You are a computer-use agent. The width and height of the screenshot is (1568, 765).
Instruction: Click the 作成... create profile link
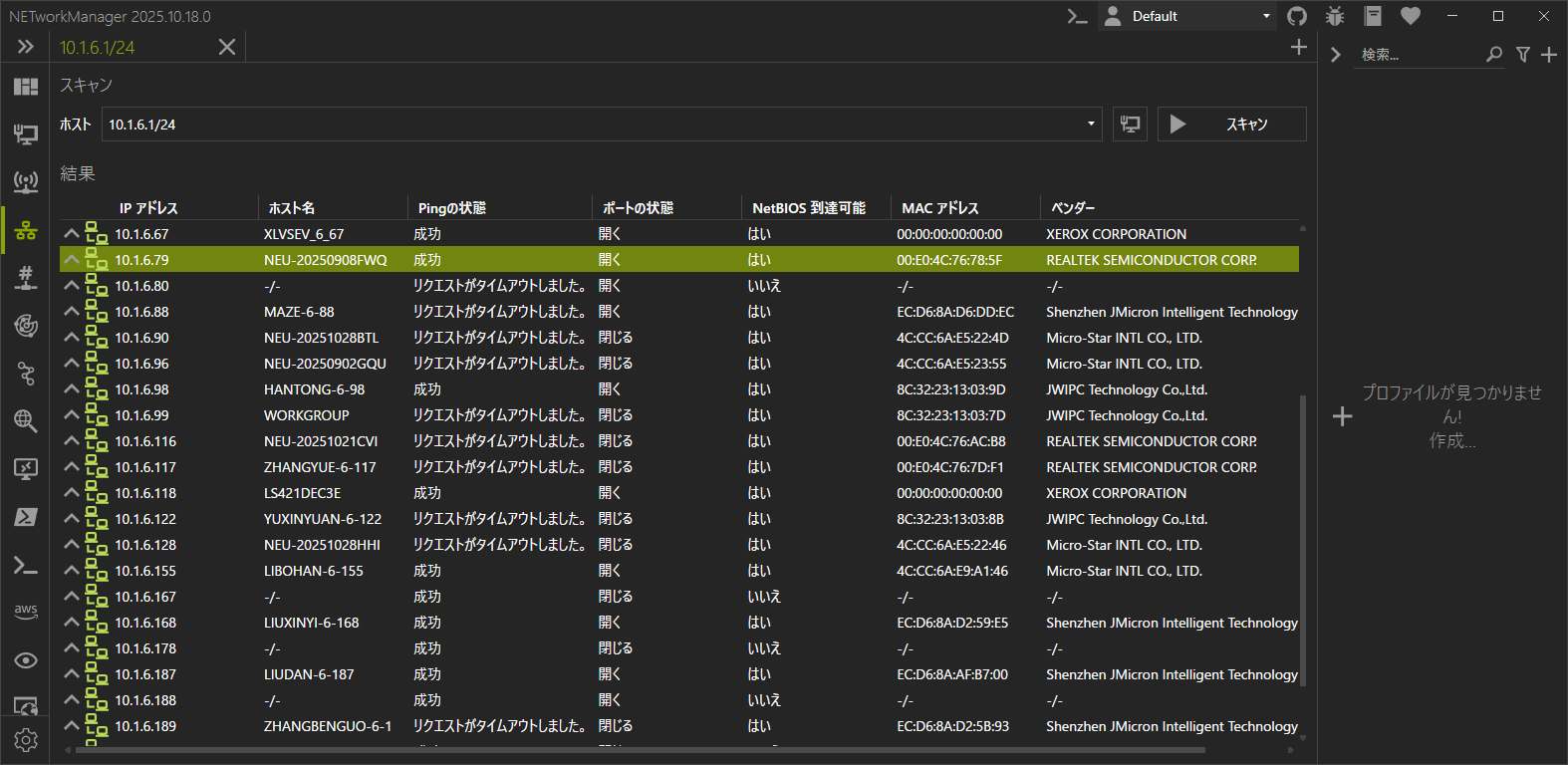pos(1452,440)
